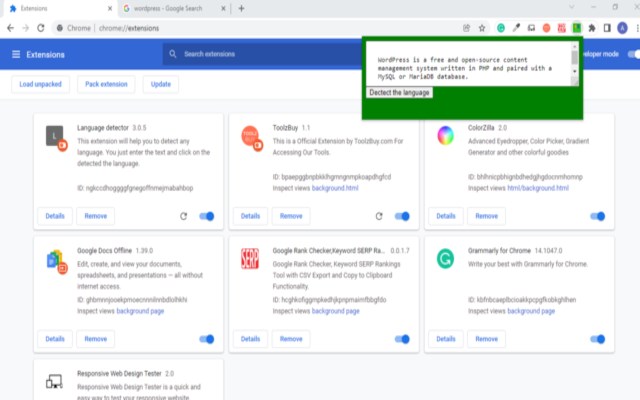Screen dimensions: 640x400
Task: Close the wordpress Google Search tab
Action: [x=223, y=9]
